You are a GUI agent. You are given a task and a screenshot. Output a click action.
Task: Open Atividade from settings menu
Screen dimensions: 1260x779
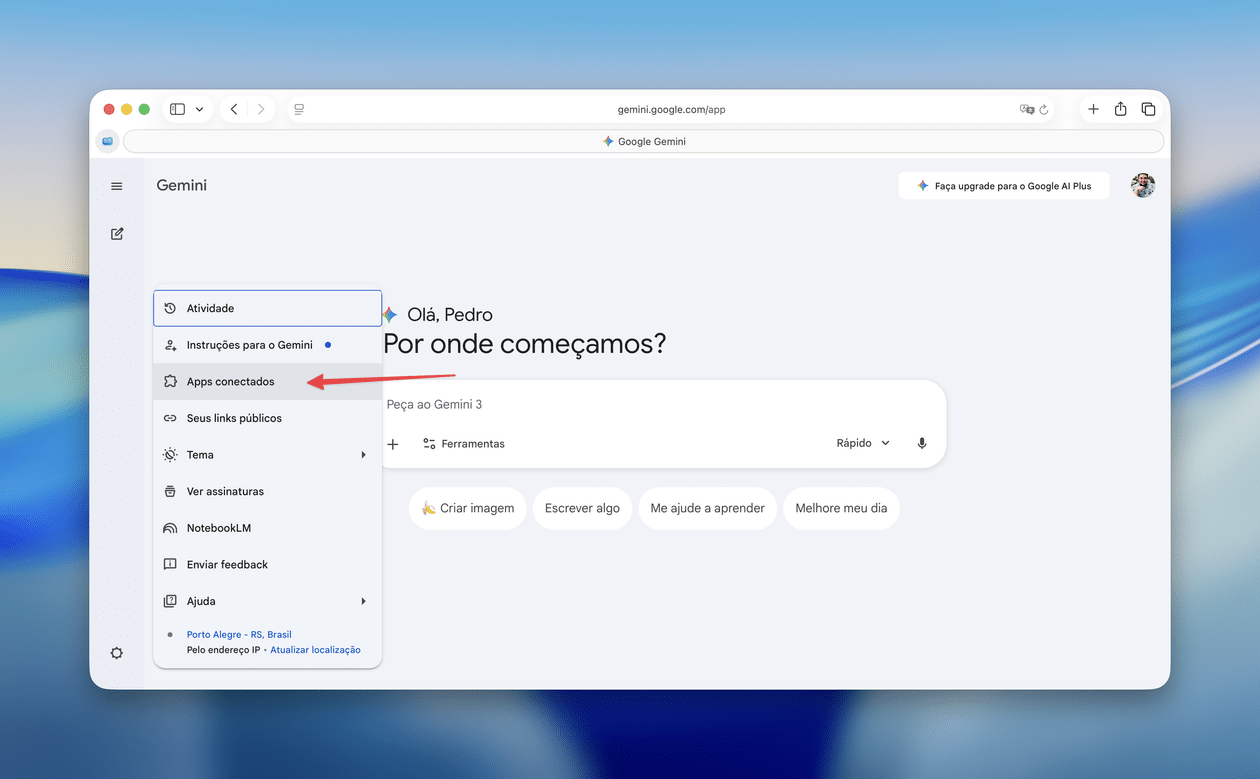tap(211, 308)
